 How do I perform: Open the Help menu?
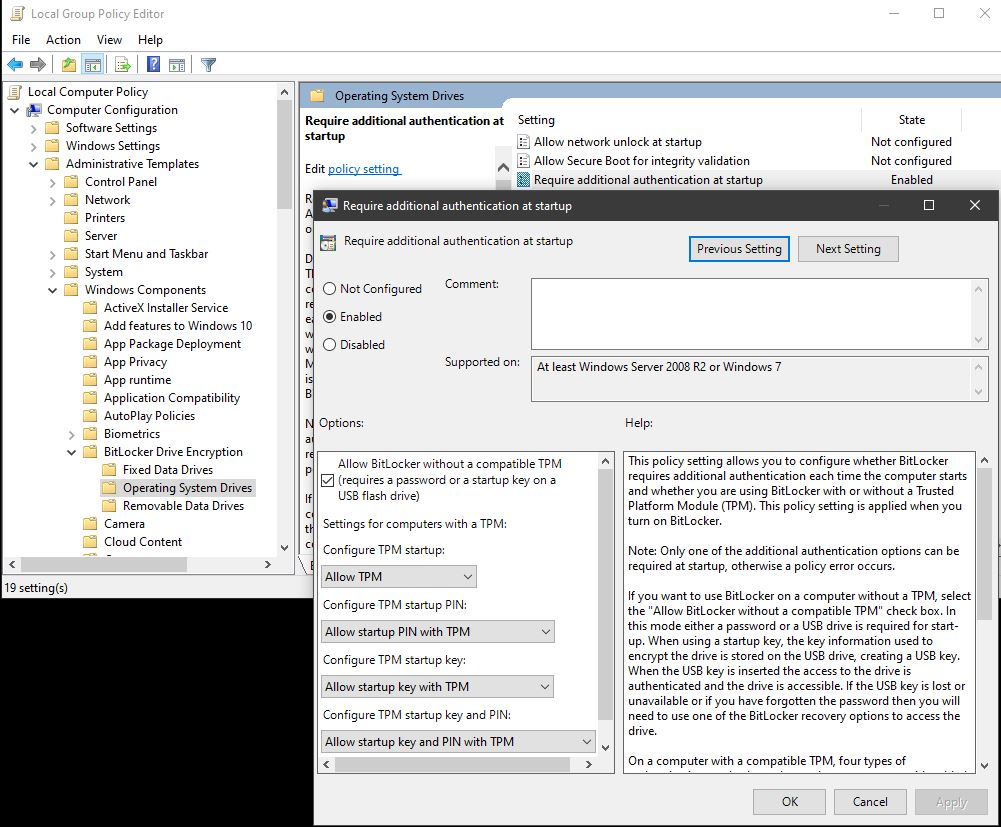(150, 40)
